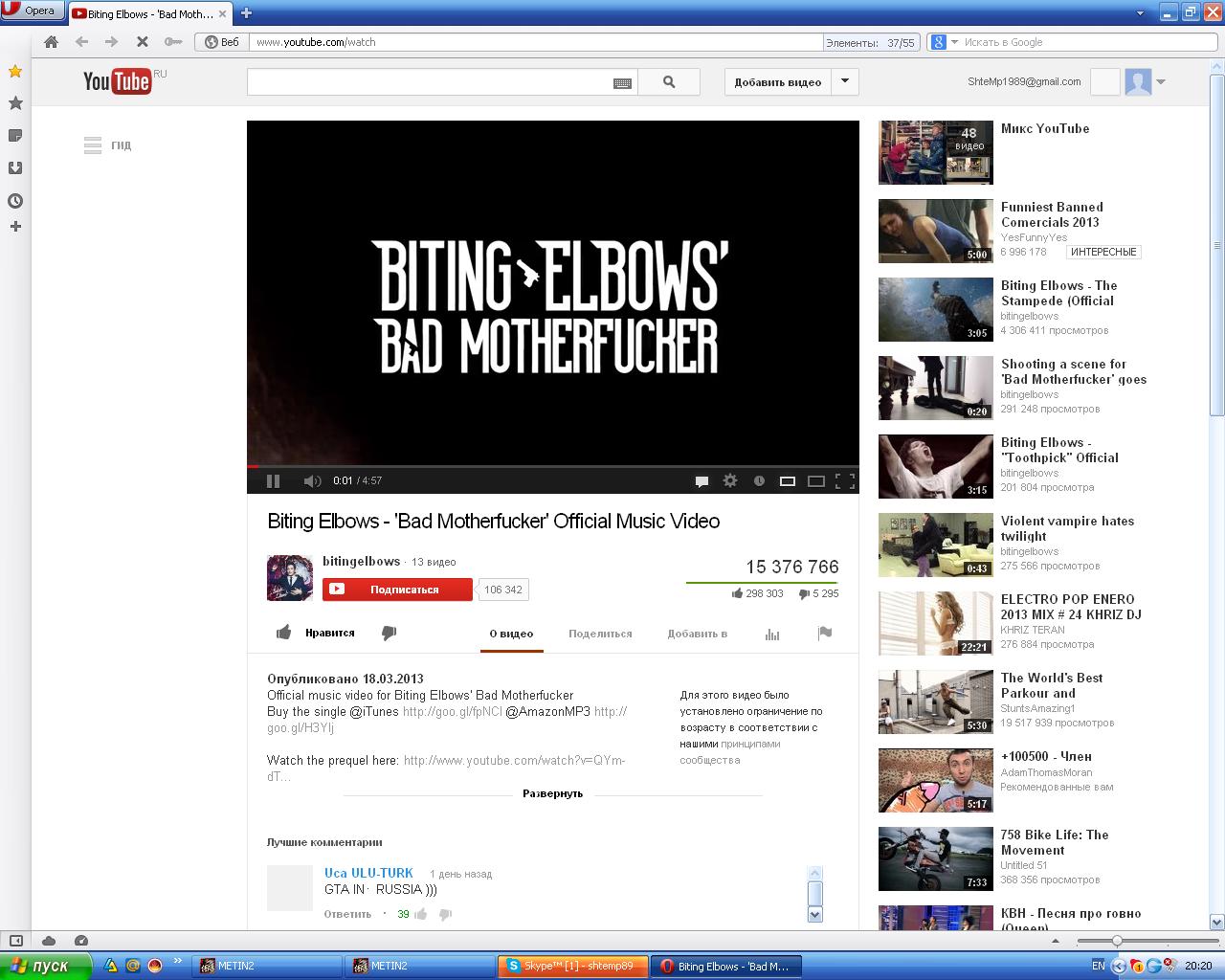Switch to large player size

click(x=816, y=480)
